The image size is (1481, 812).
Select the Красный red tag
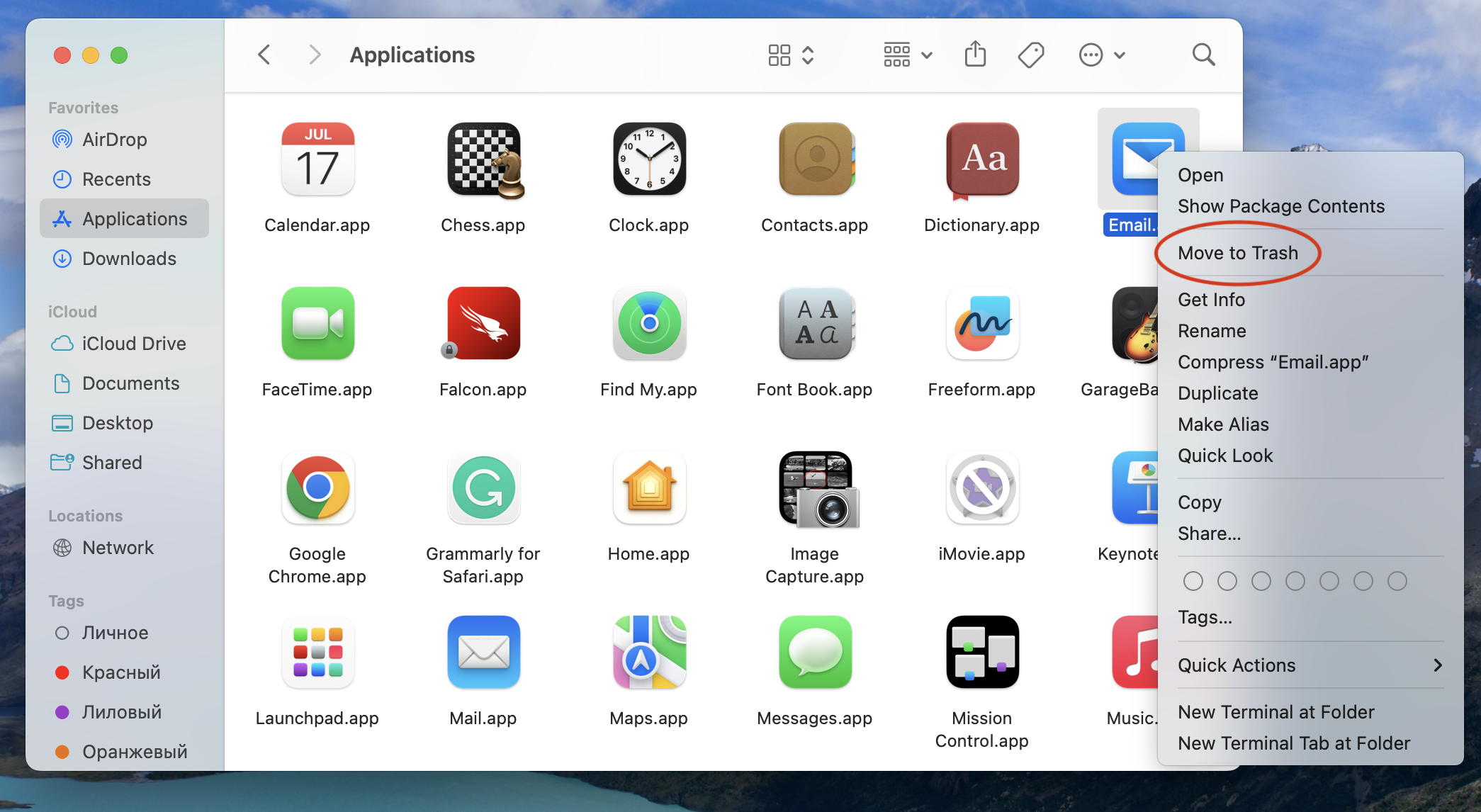point(124,672)
